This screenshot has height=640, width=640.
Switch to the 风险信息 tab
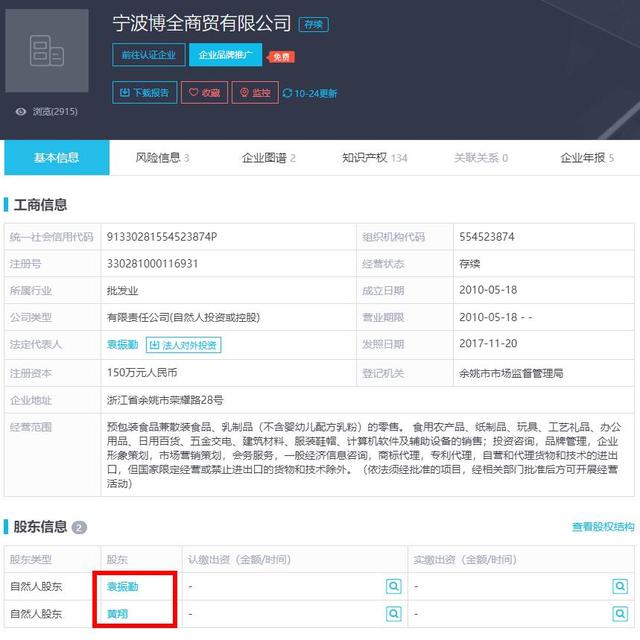[x=162, y=158]
